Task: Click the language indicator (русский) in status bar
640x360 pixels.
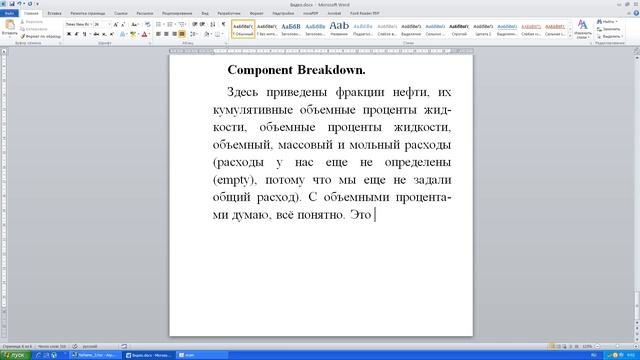Action: pos(90,346)
